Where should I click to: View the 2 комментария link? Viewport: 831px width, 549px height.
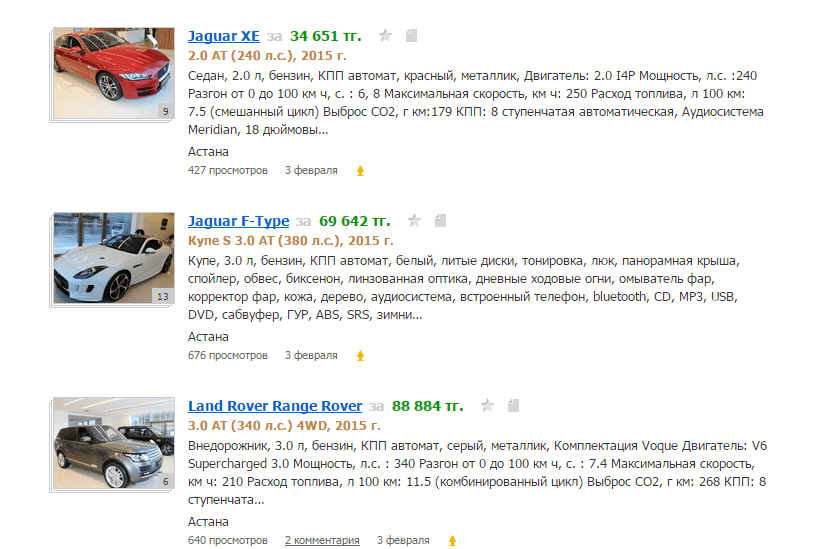click(x=322, y=540)
